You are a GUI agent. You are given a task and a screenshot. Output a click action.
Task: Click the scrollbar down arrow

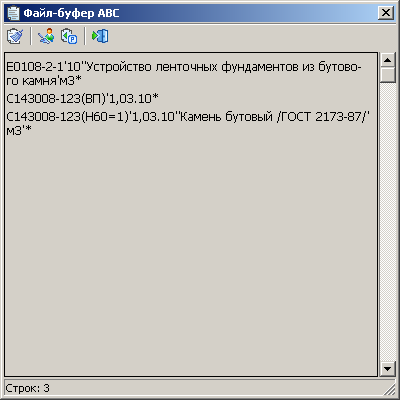387,369
